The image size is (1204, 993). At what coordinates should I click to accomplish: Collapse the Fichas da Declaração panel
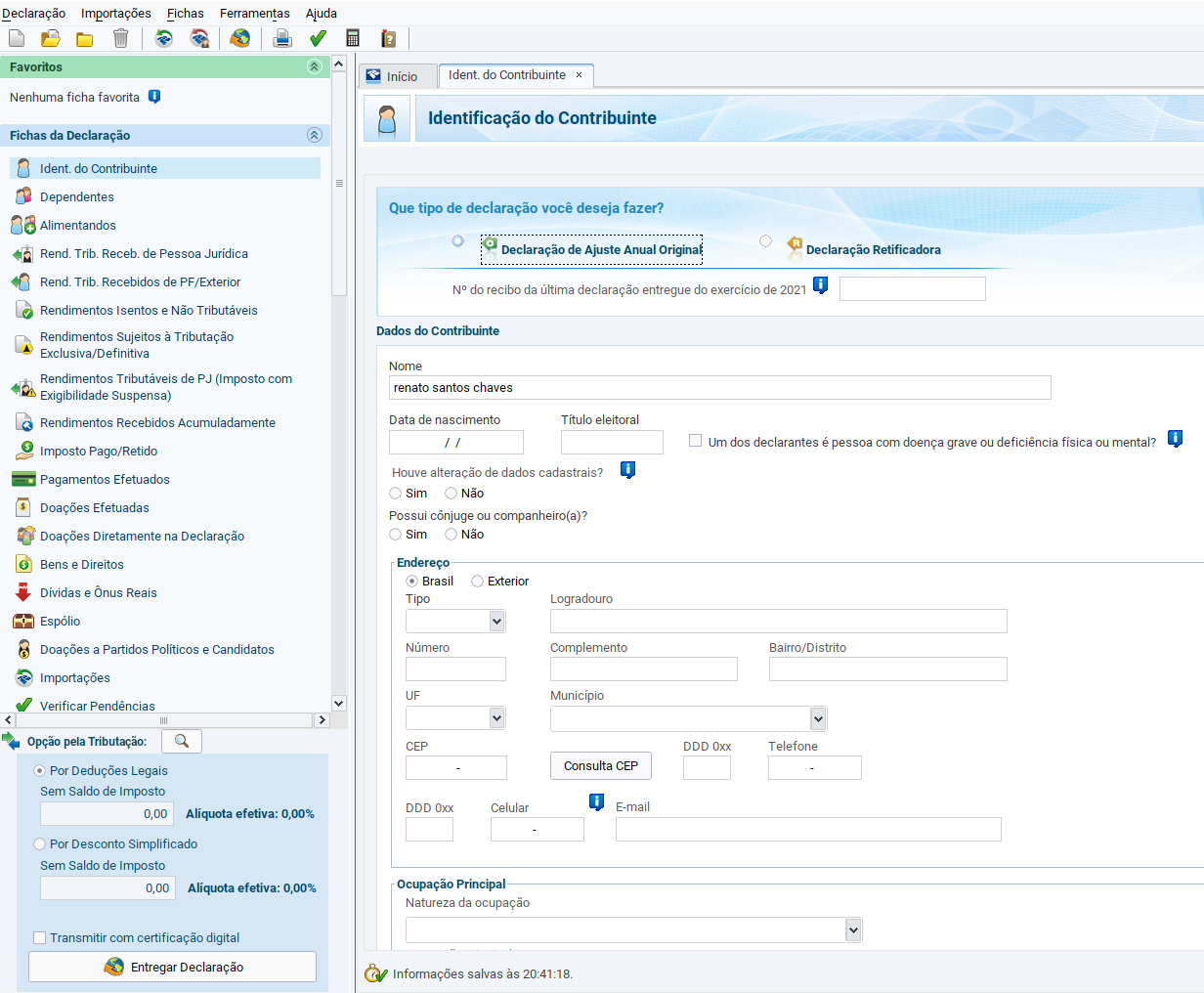[314, 135]
